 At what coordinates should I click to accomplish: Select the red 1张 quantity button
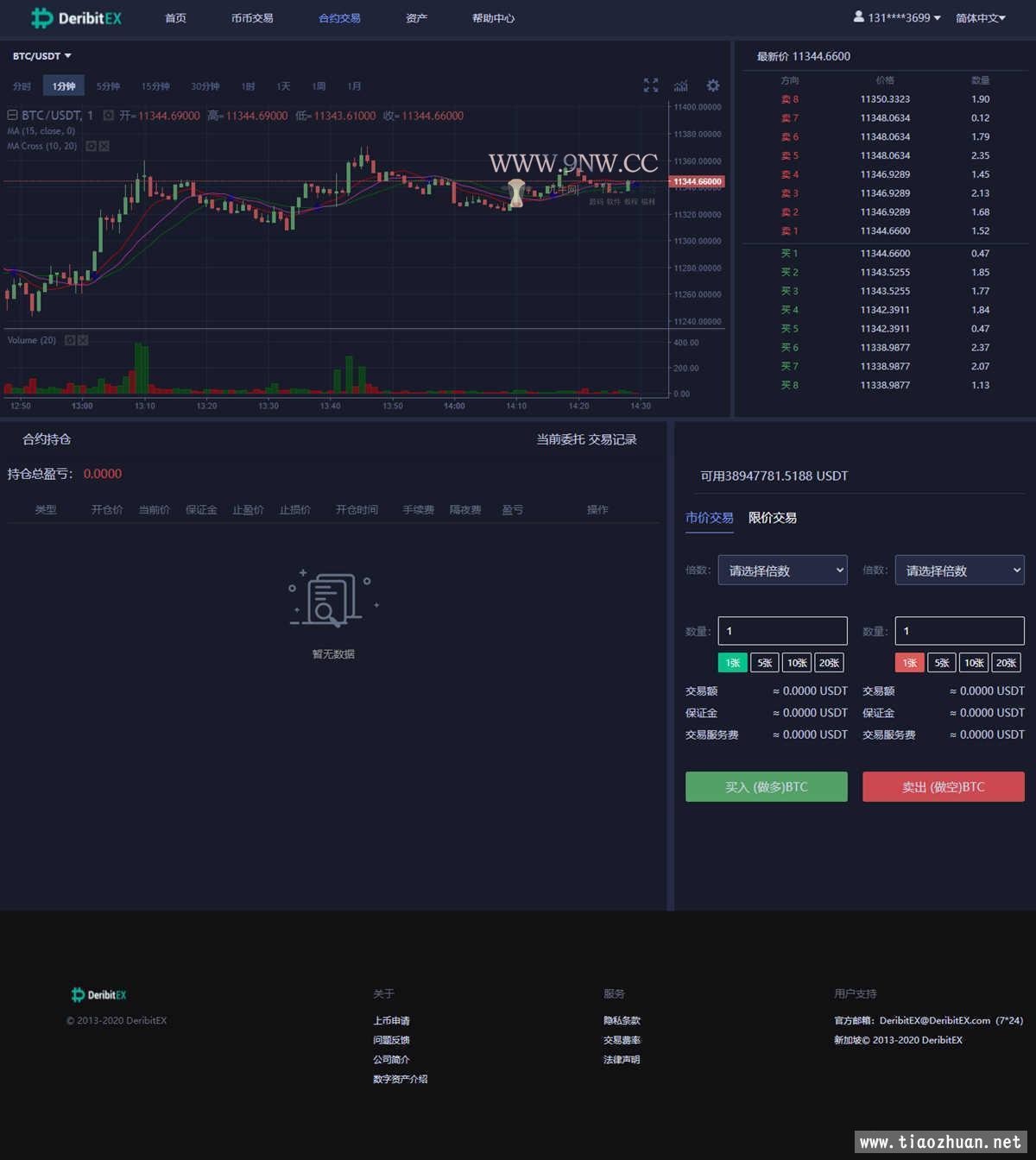click(x=909, y=663)
